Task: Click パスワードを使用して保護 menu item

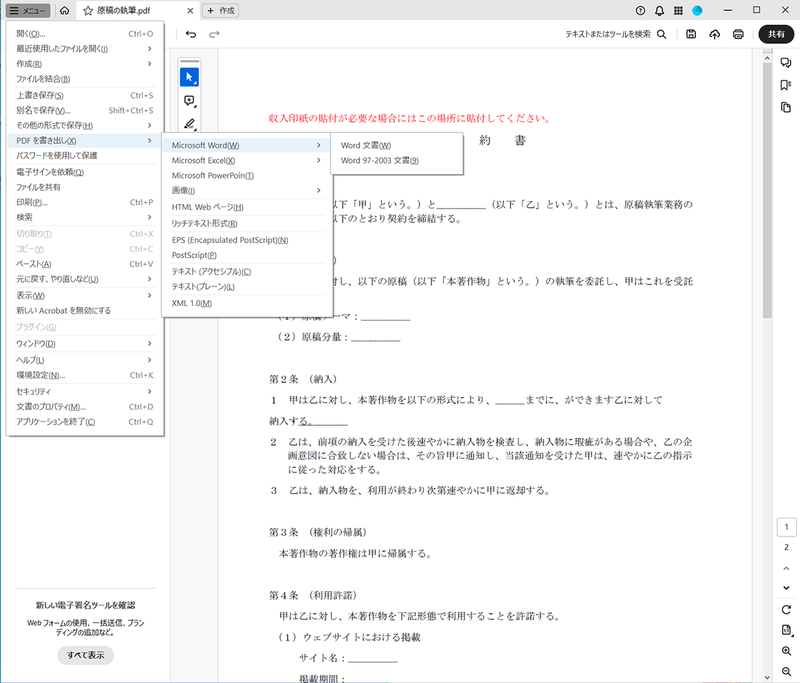Action: coord(85,156)
